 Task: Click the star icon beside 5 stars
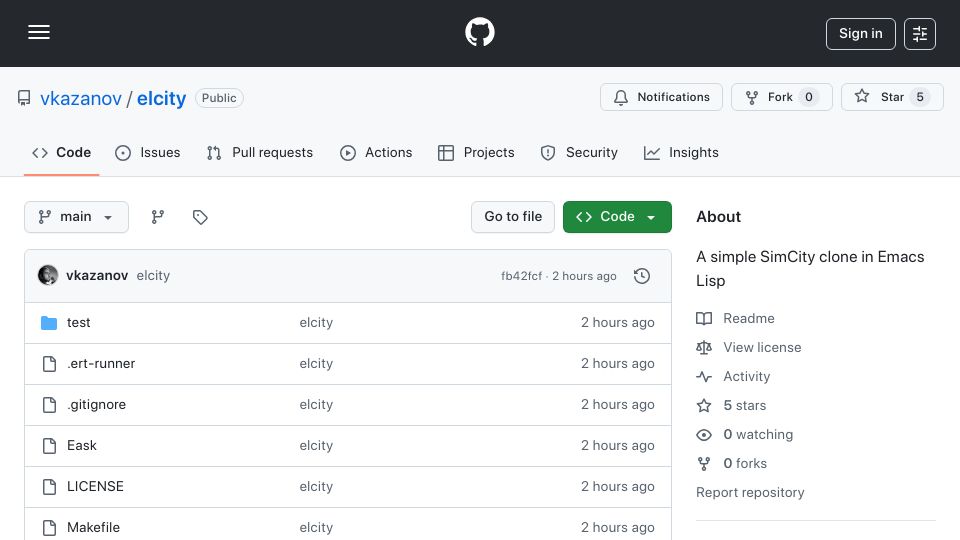[704, 405]
